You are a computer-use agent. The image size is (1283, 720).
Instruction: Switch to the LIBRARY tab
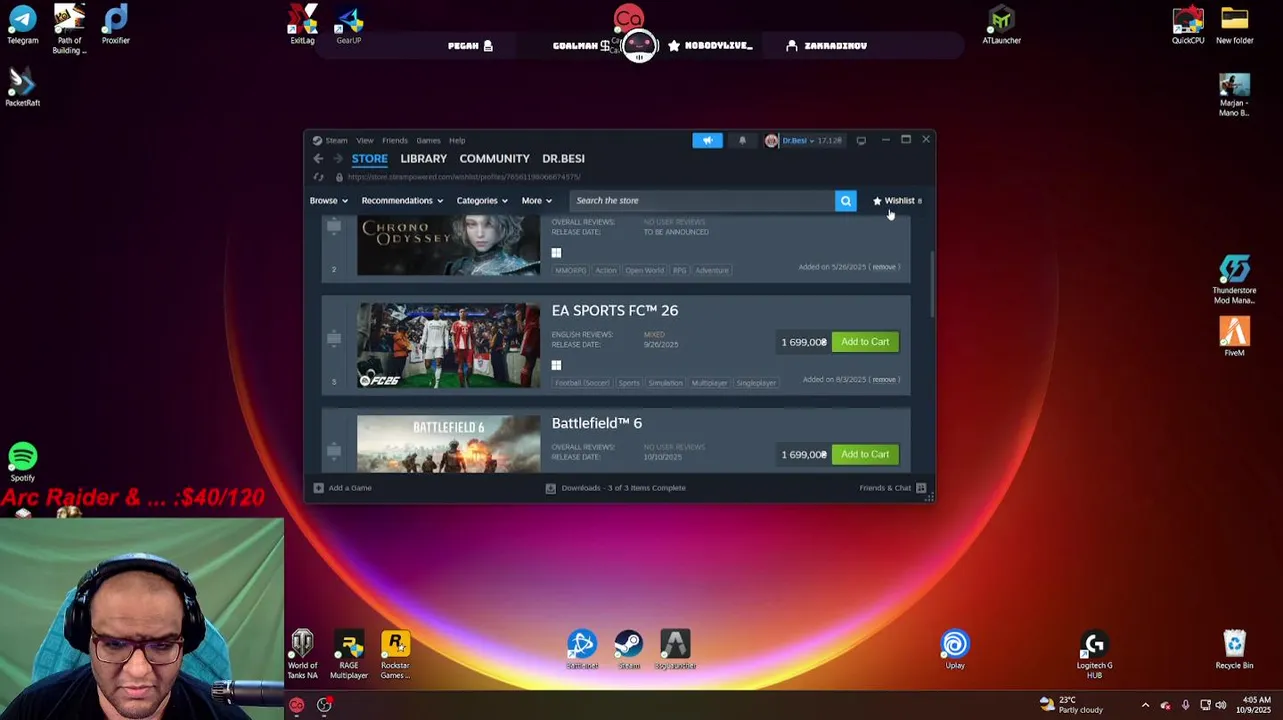coord(423,159)
